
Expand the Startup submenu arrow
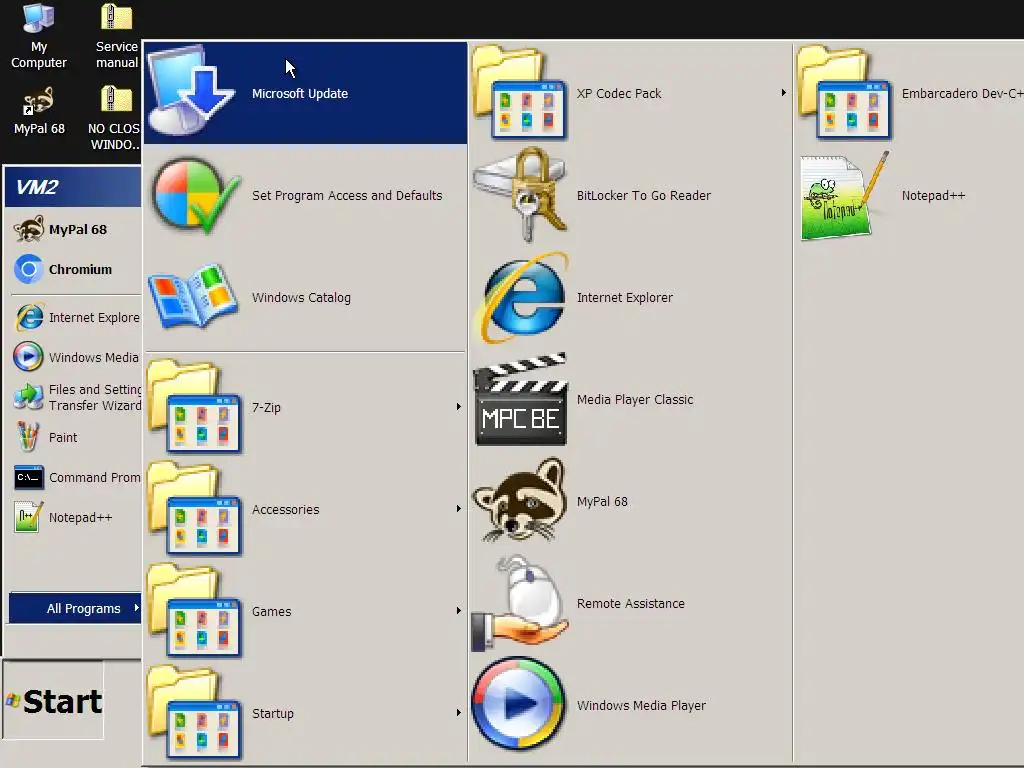[458, 712]
